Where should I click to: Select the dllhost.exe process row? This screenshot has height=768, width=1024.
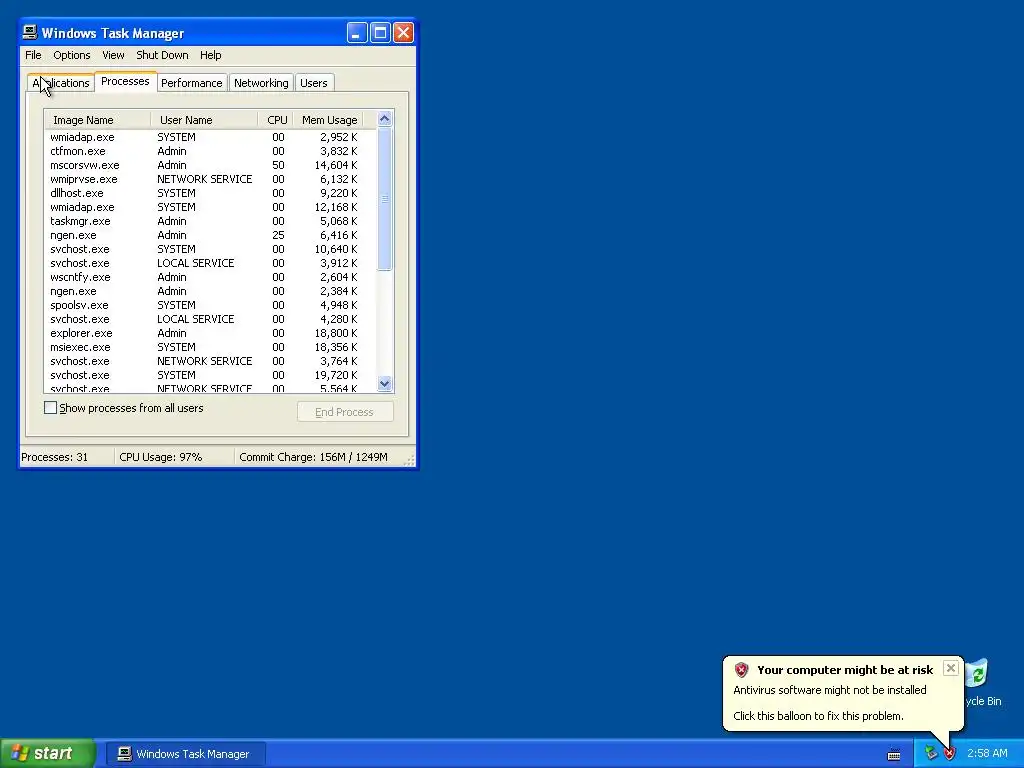click(210, 193)
